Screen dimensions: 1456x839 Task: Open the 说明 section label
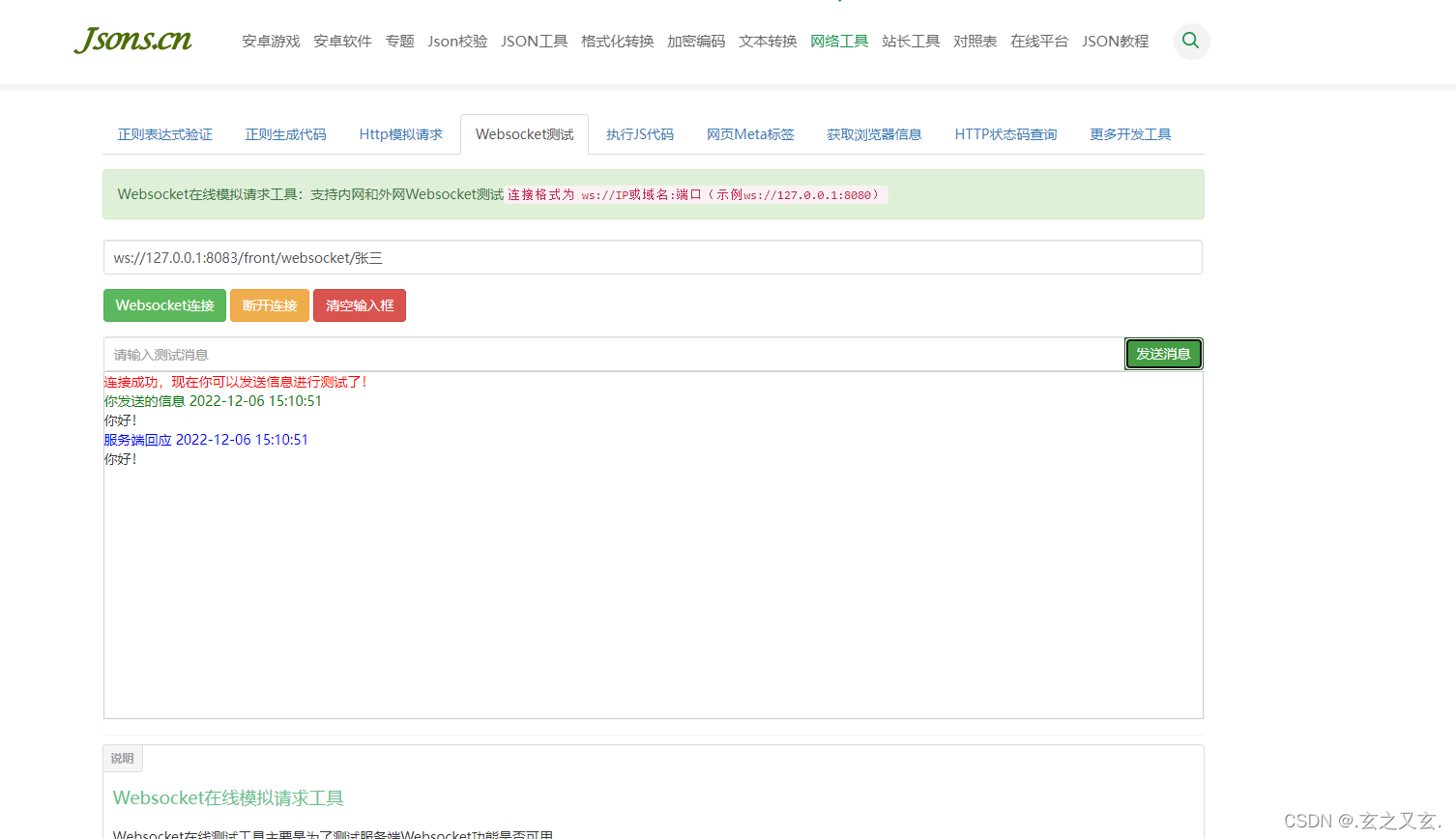pos(123,758)
